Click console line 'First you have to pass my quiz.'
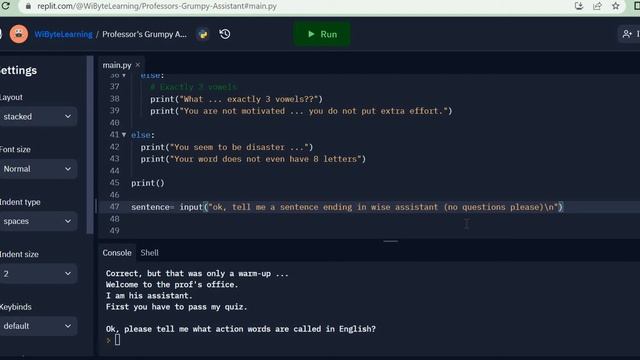This screenshot has width=640, height=360. click(176, 307)
